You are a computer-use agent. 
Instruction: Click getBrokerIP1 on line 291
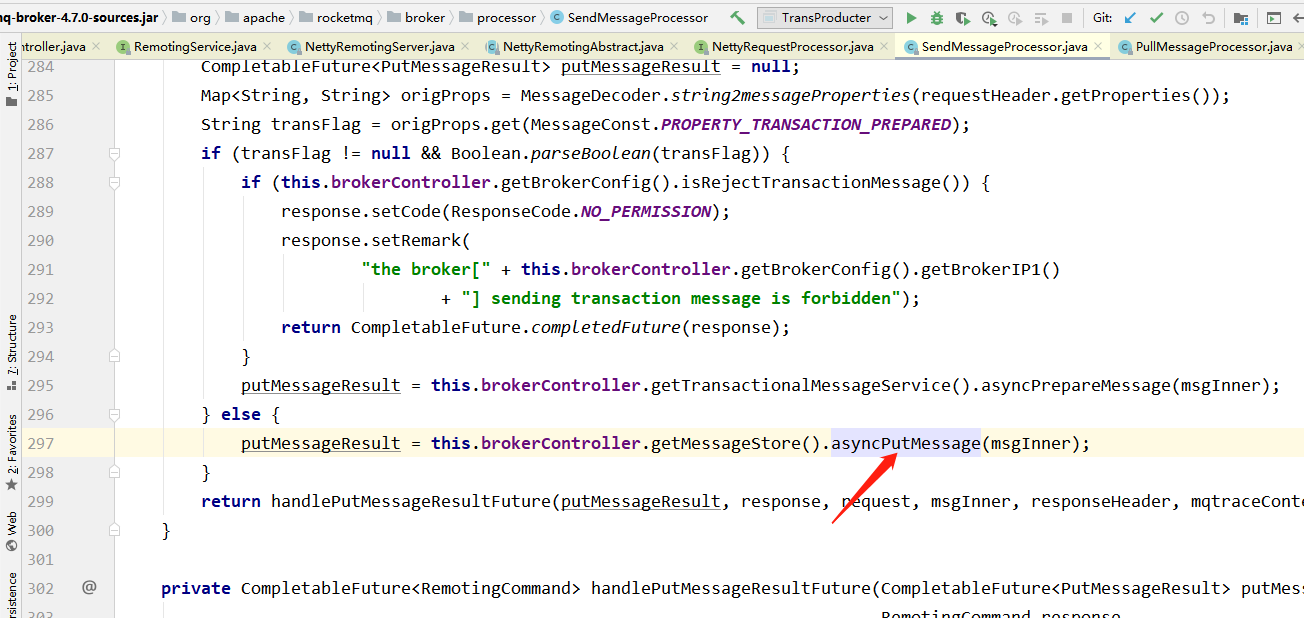981,269
